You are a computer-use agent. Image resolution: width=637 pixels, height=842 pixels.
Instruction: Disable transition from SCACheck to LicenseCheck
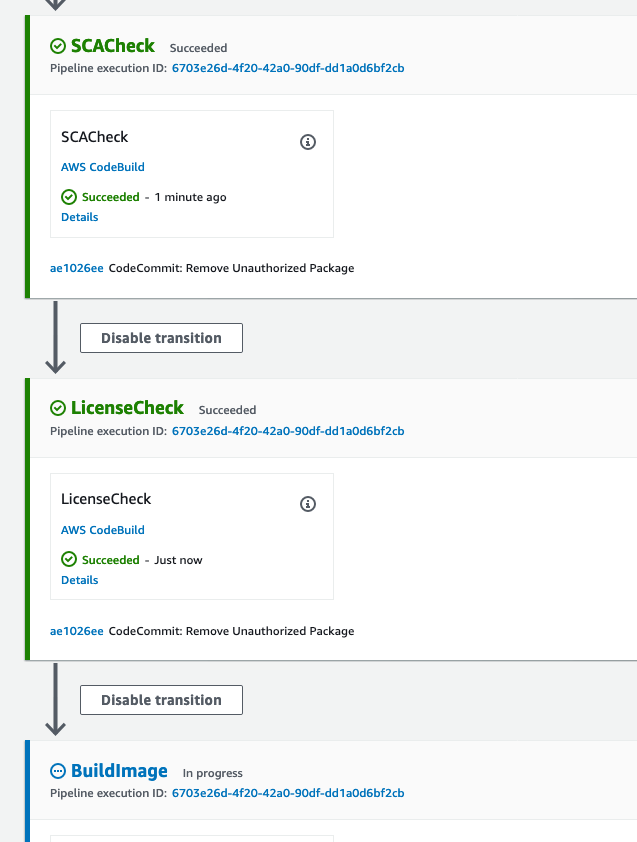pyautogui.click(x=161, y=338)
